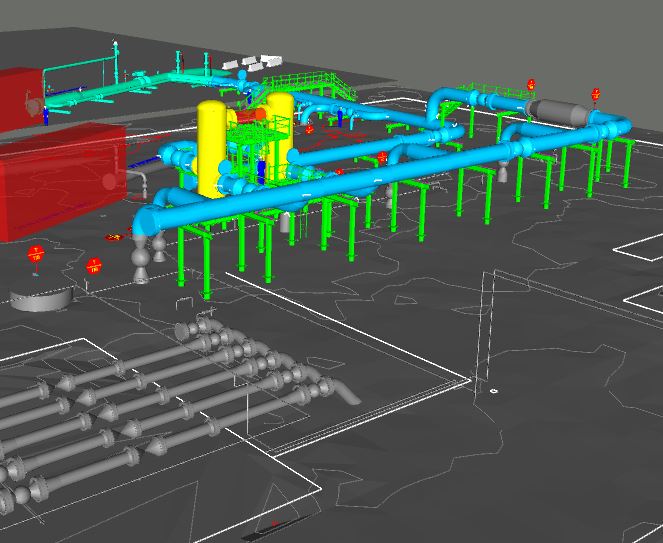The height and width of the screenshot is (543, 663).
Task: Select the orange horizontal vessel between yellow vessels
Action: point(251,115)
